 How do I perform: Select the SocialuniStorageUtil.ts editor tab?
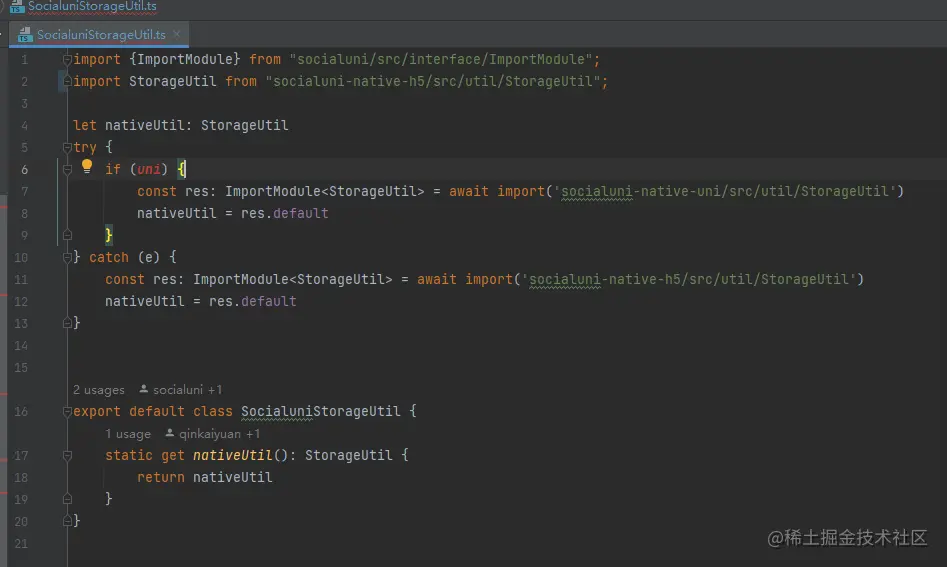click(x=100, y=34)
